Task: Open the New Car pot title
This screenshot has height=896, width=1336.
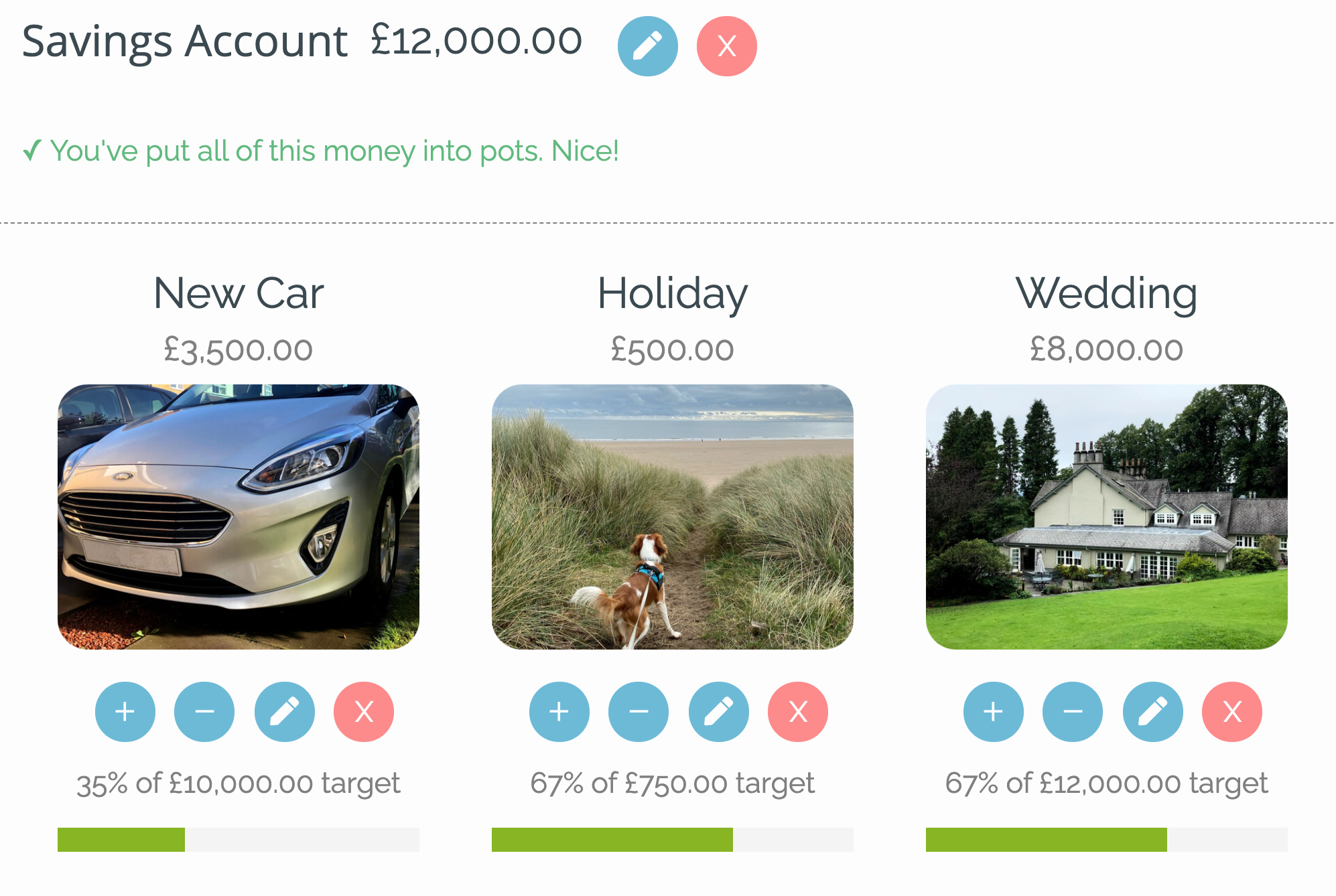Action: coord(238,293)
